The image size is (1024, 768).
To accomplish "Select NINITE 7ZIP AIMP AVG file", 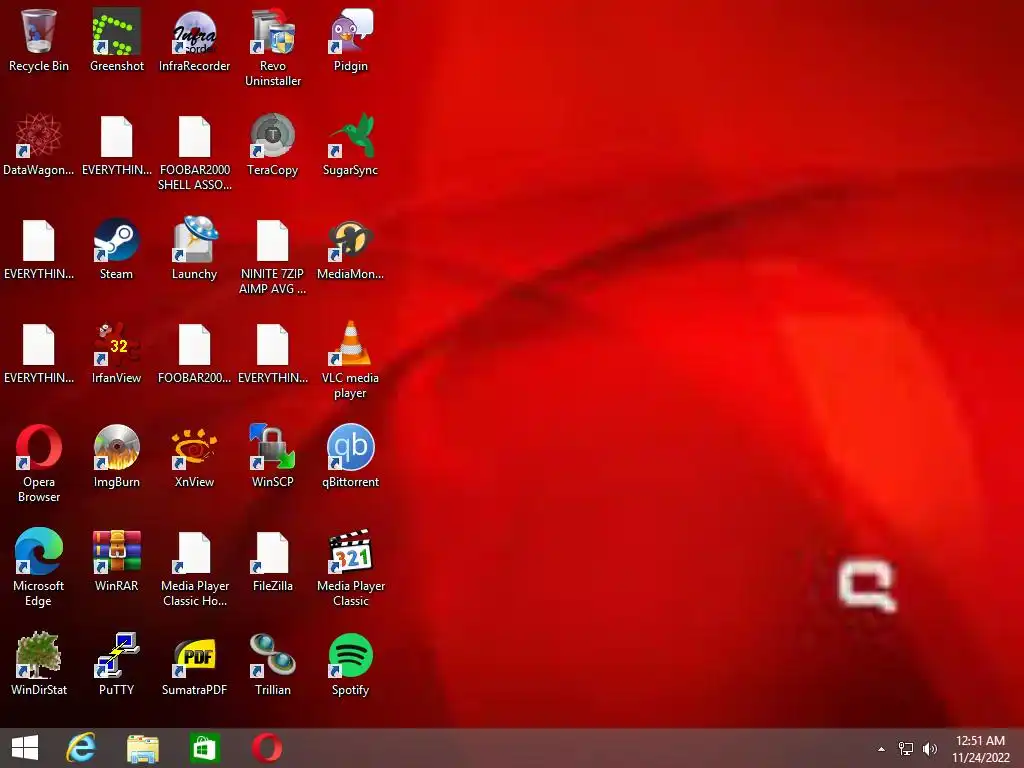I will tap(272, 240).
